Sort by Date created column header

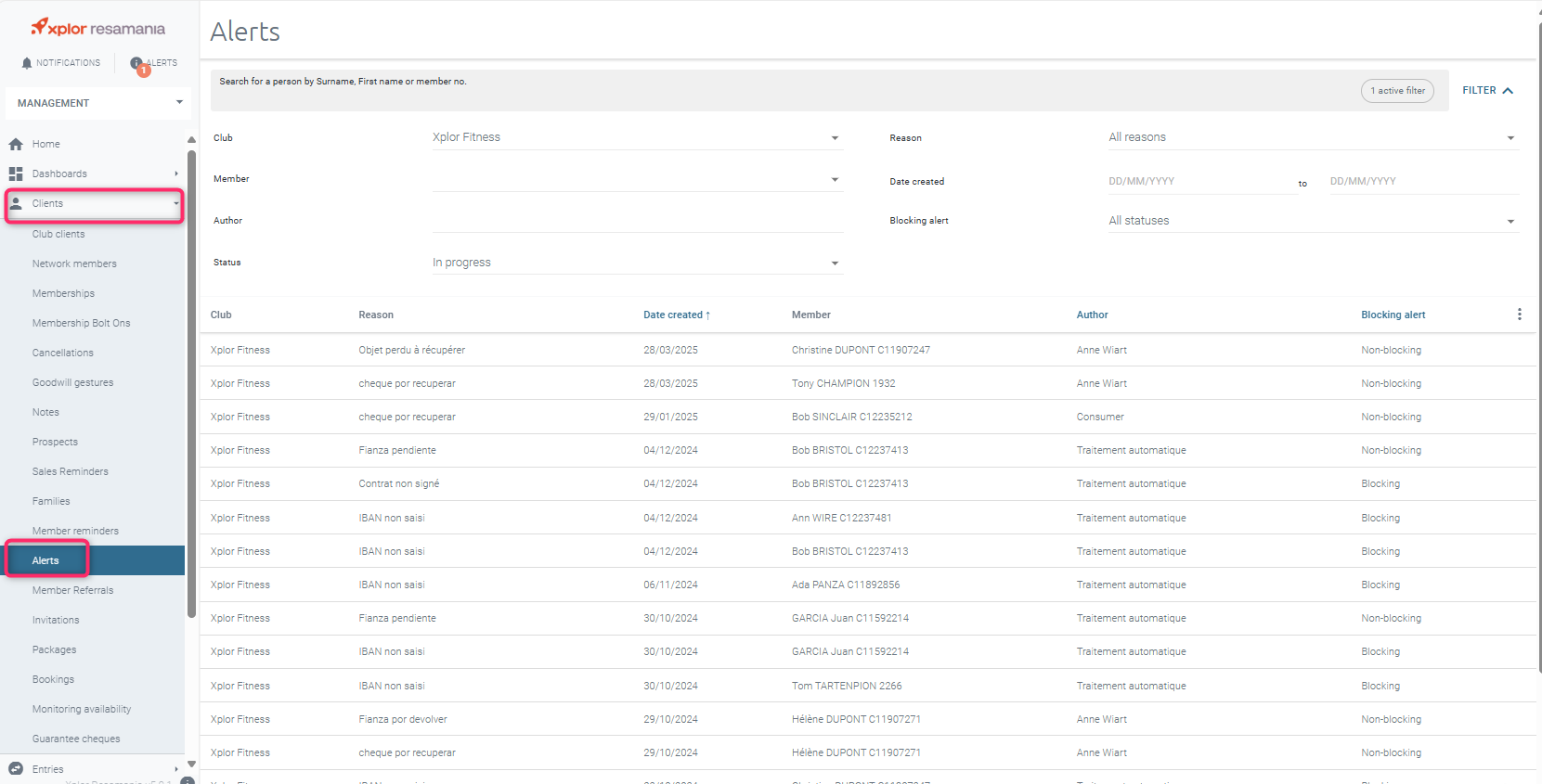click(677, 315)
